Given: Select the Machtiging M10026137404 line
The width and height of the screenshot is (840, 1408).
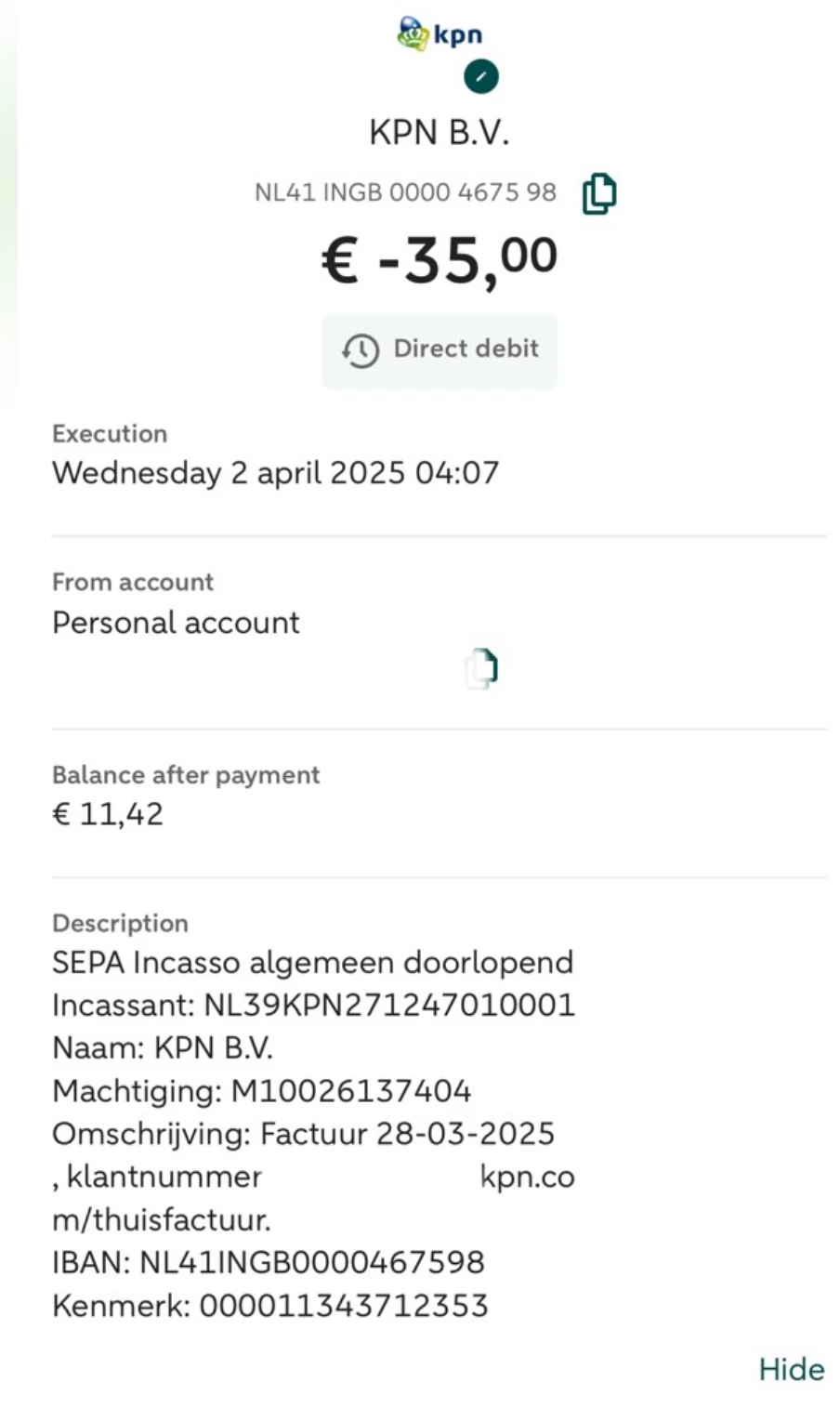Looking at the screenshot, I should click(x=261, y=1091).
